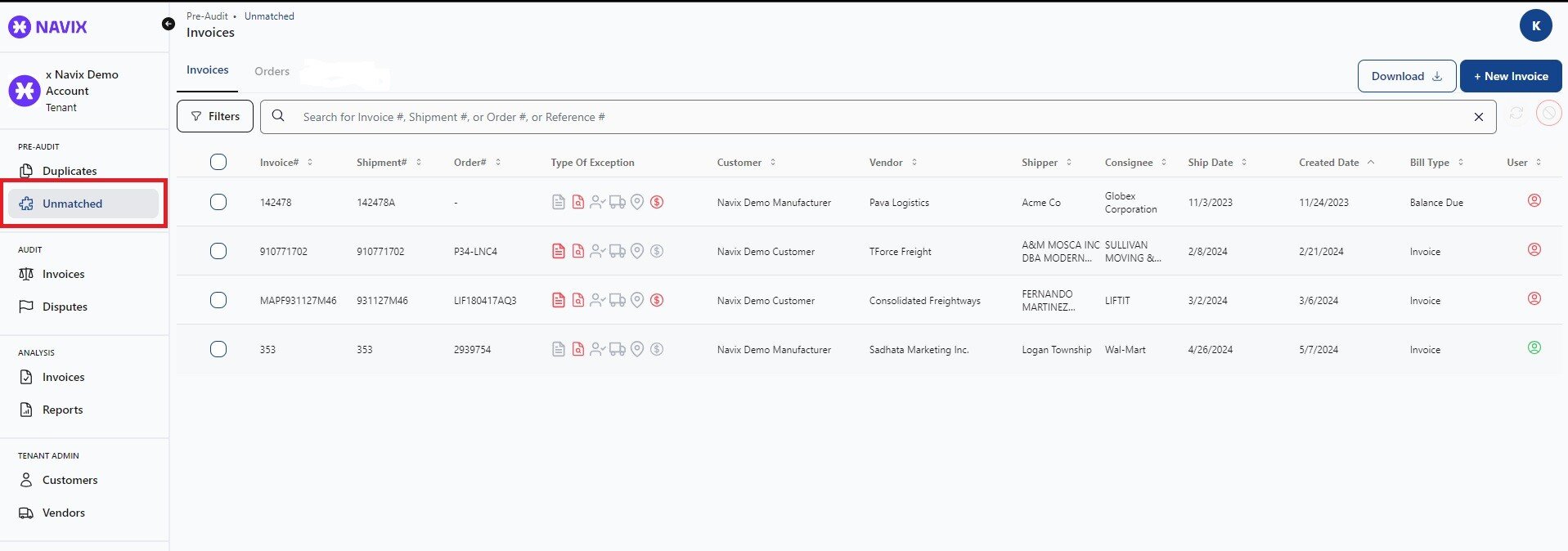Click the red dollar icon for invoice 142478
The image size is (1568, 551).
pos(656,202)
